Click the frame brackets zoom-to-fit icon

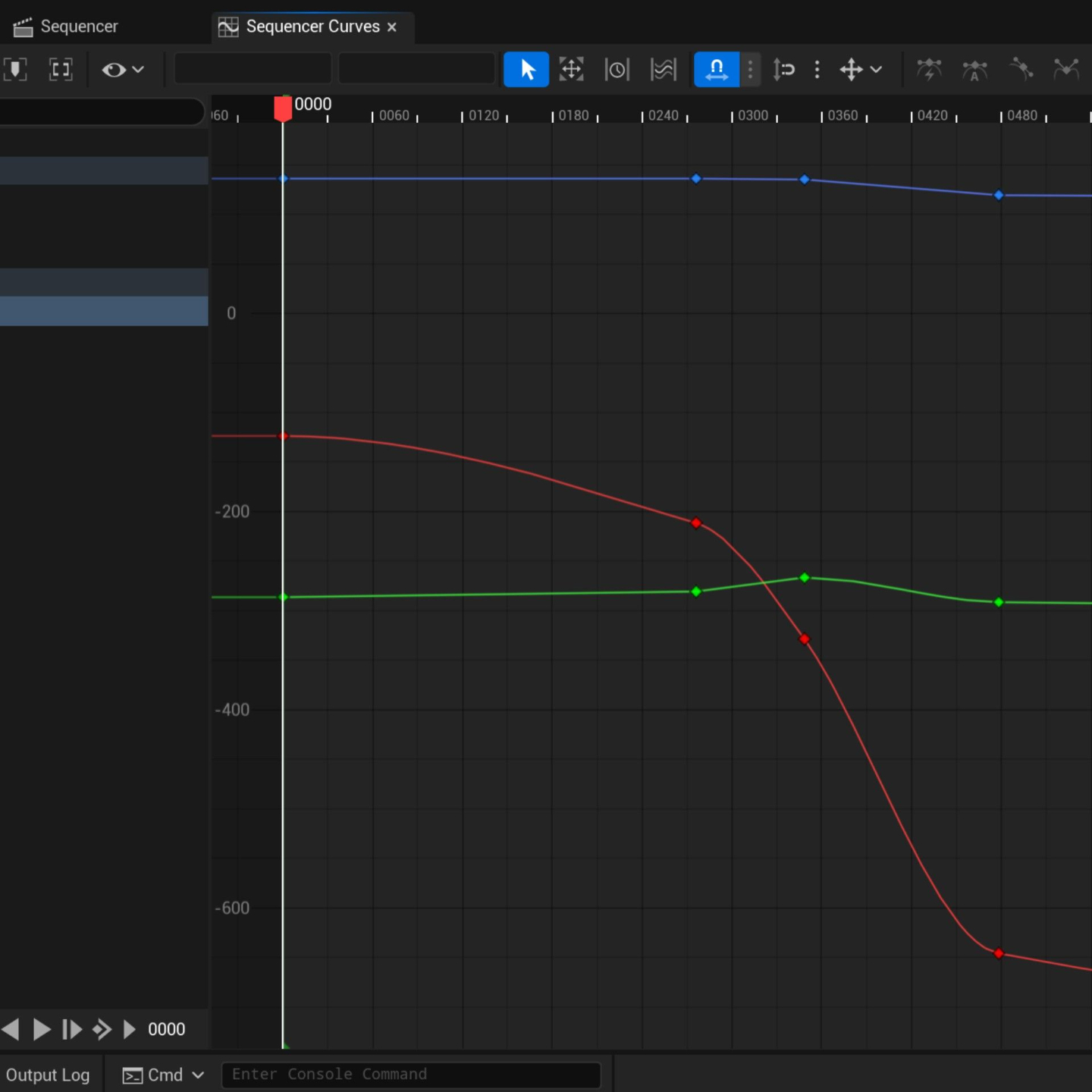pyautogui.click(x=61, y=70)
